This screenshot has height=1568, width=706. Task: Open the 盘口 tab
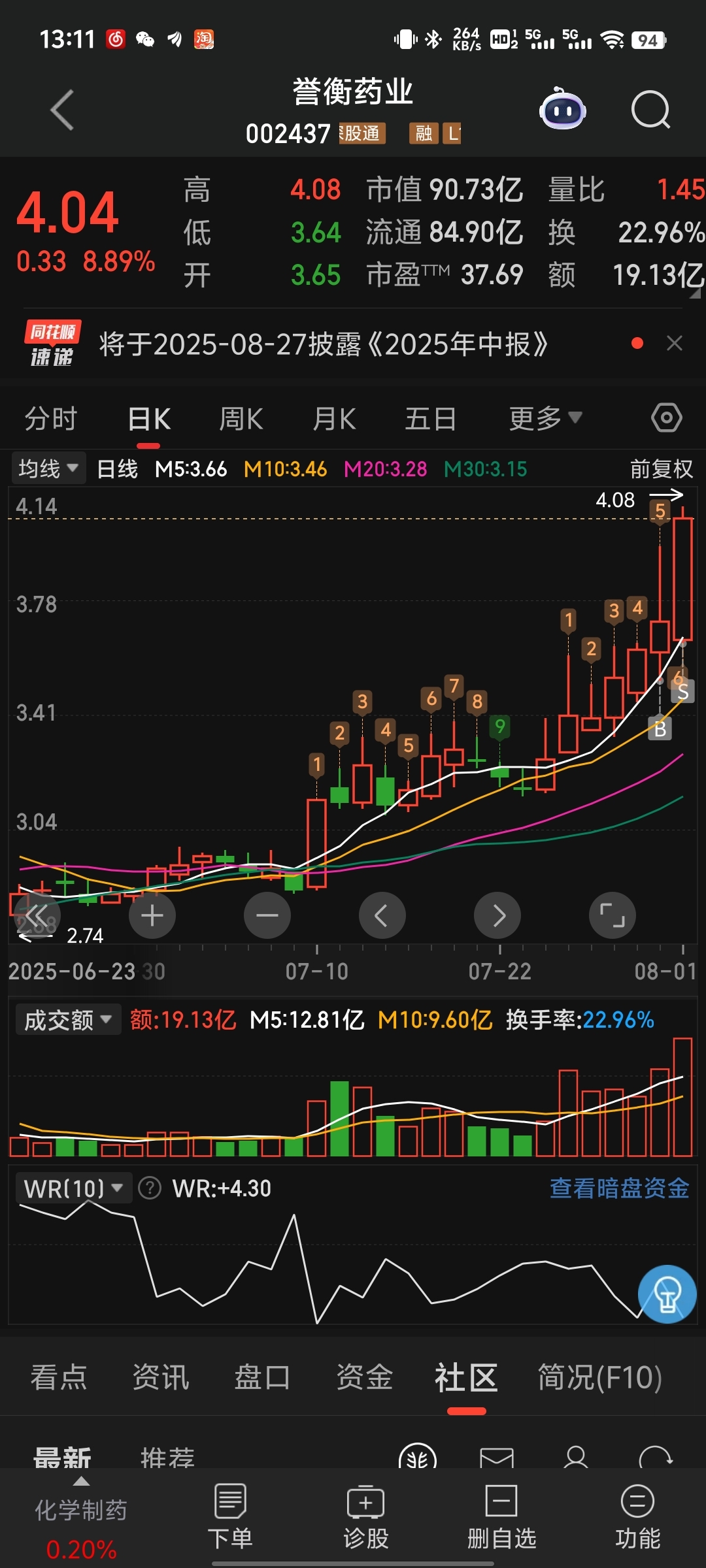[x=262, y=1377]
